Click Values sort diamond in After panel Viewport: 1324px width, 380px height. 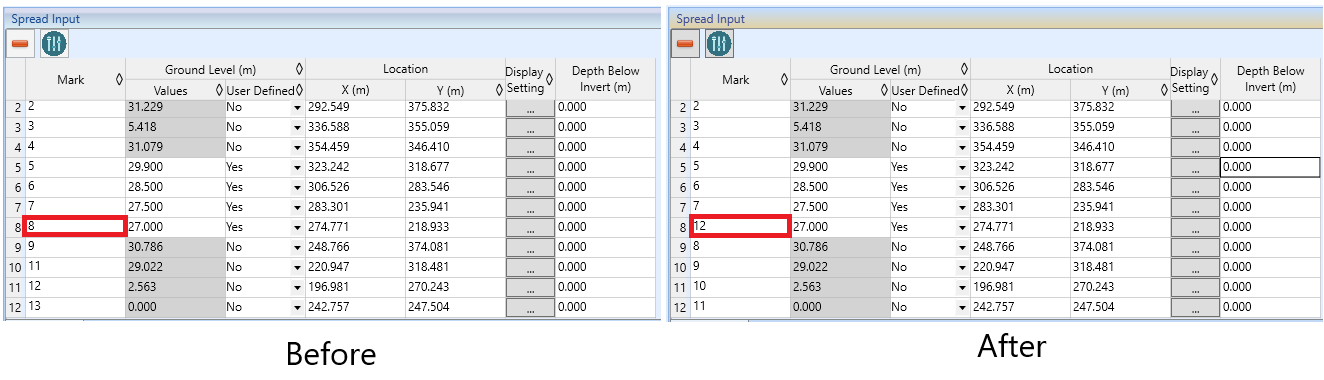tap(884, 90)
